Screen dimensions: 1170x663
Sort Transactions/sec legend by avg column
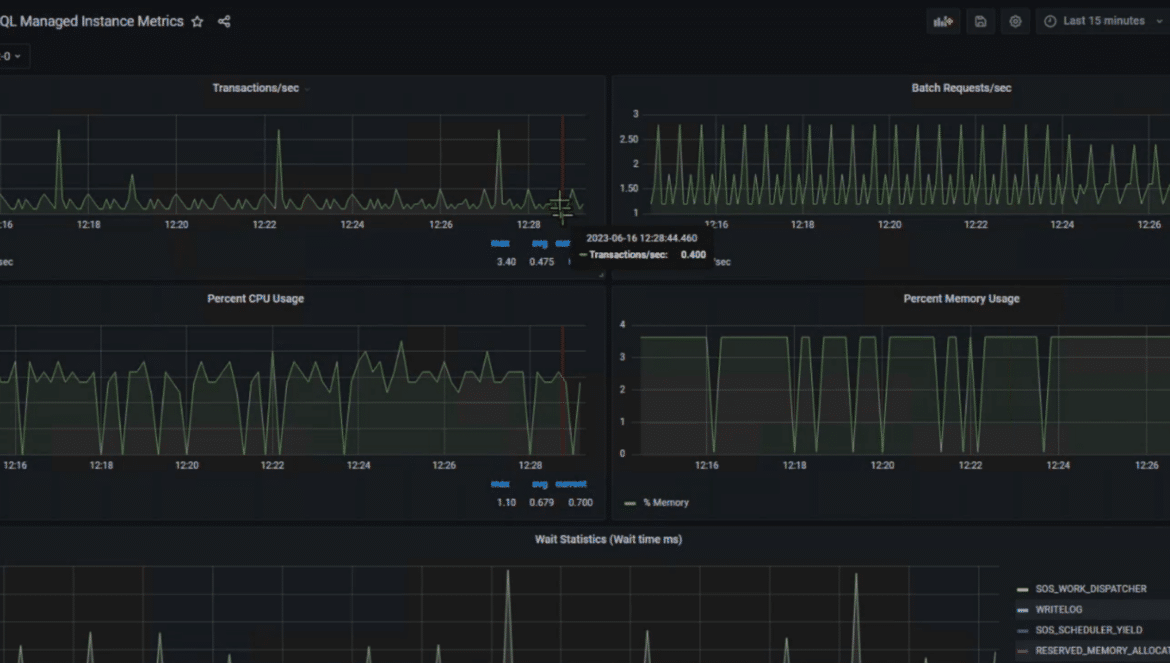[539, 243]
